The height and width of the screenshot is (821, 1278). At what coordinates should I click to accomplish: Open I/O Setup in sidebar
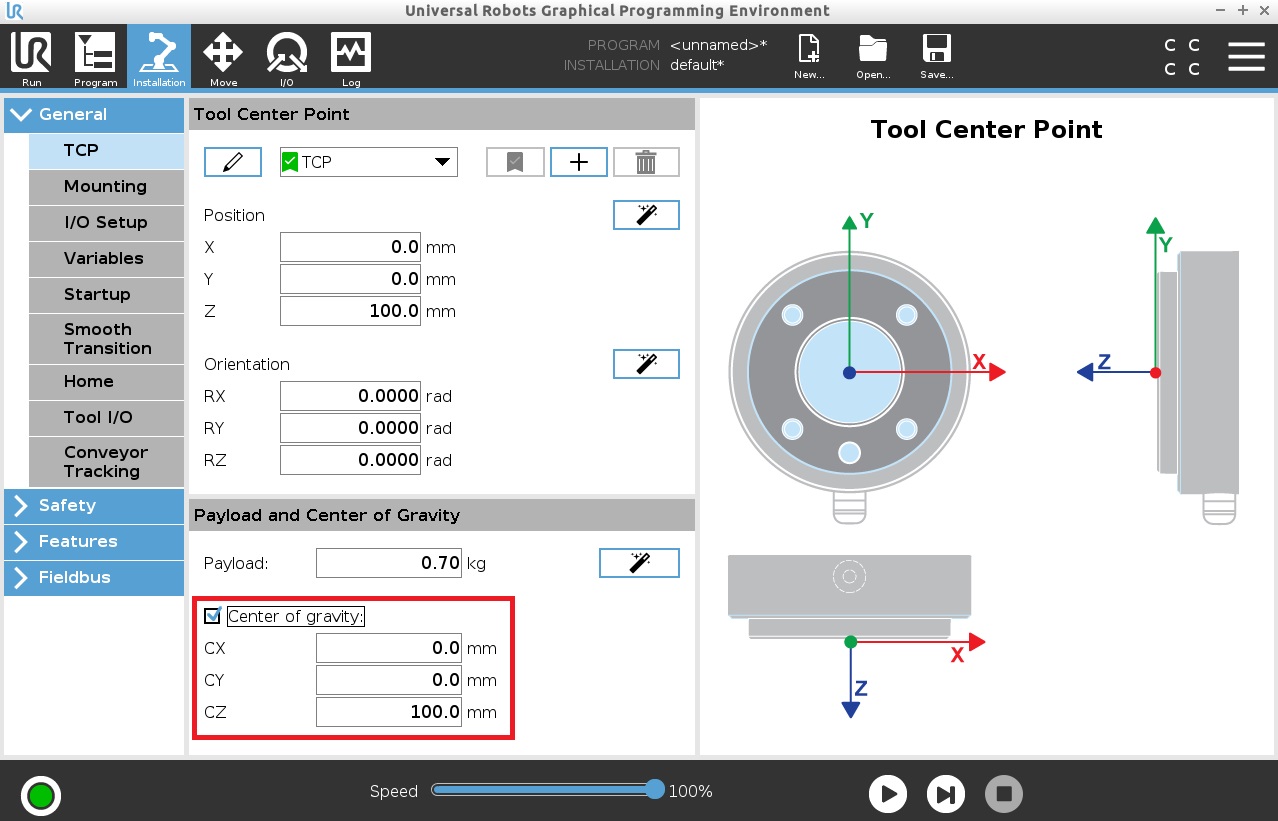[x=106, y=222]
